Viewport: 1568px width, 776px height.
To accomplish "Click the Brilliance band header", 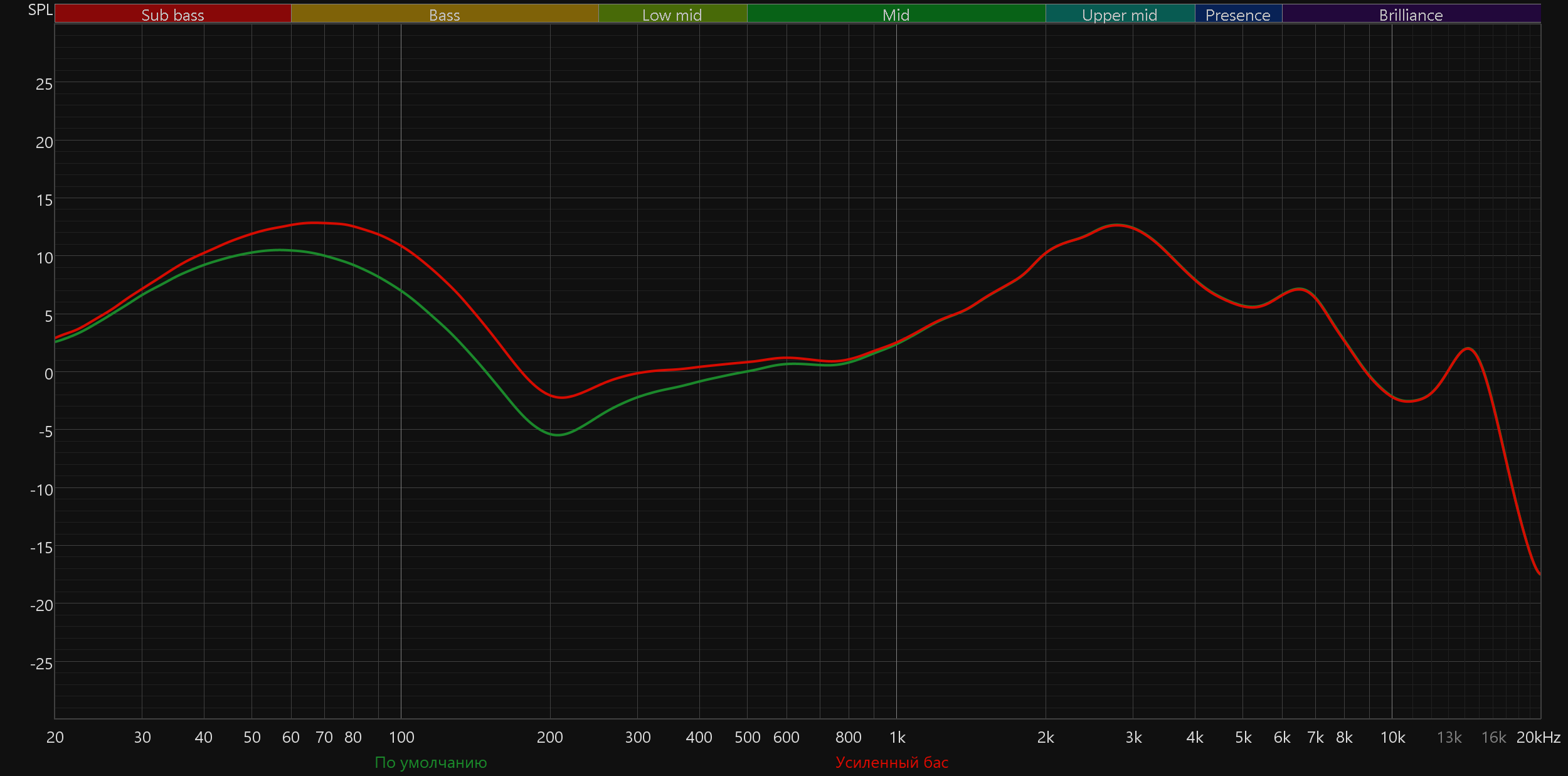I will click(x=1411, y=14).
